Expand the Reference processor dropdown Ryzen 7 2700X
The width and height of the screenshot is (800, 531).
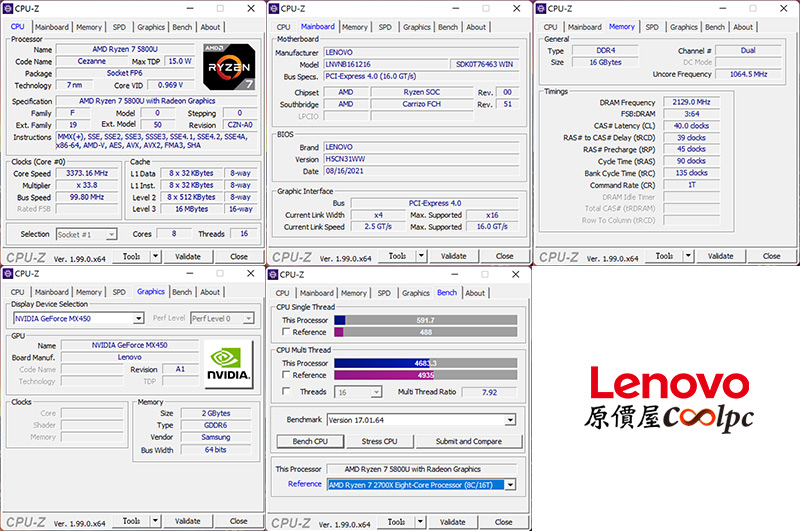click(510, 485)
